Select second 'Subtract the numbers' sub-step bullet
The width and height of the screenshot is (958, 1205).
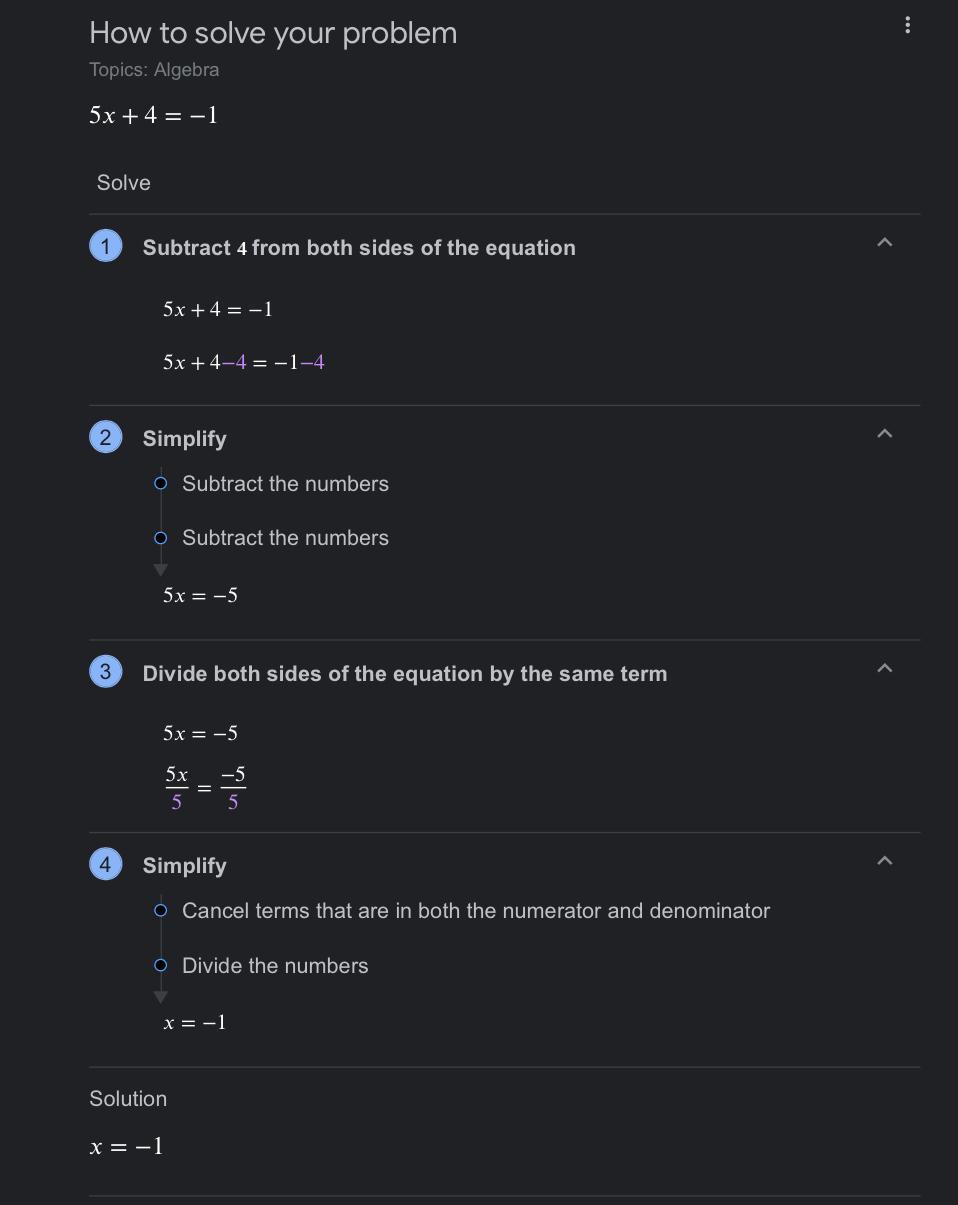coord(160,538)
